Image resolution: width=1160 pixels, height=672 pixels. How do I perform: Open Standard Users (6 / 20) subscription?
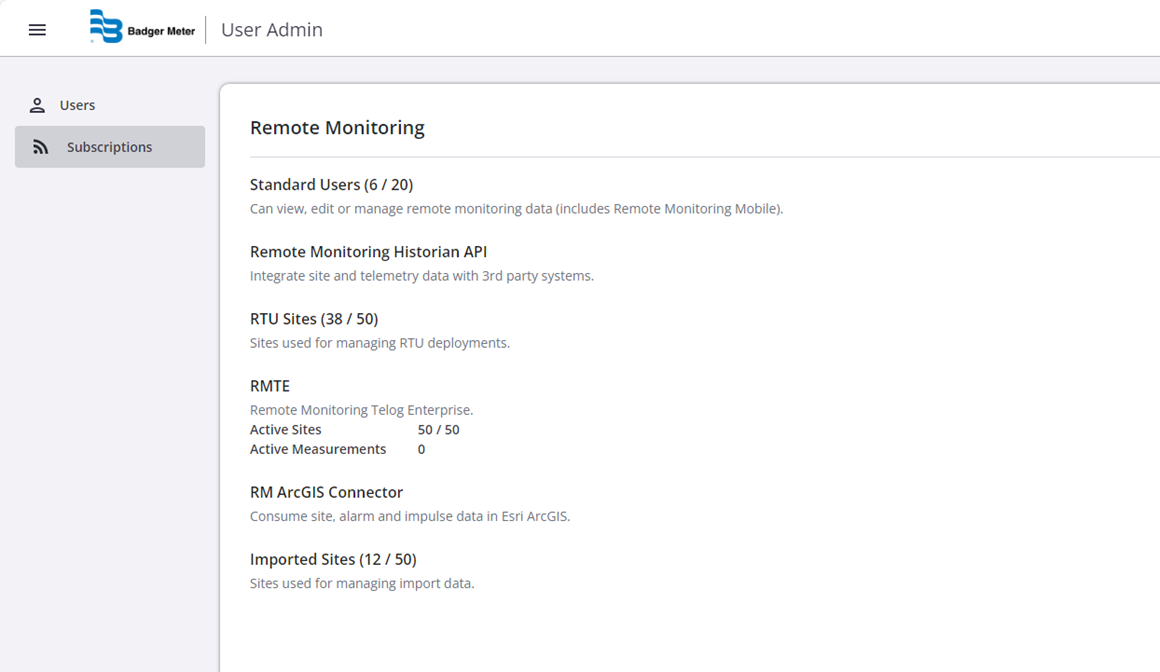[x=331, y=185]
